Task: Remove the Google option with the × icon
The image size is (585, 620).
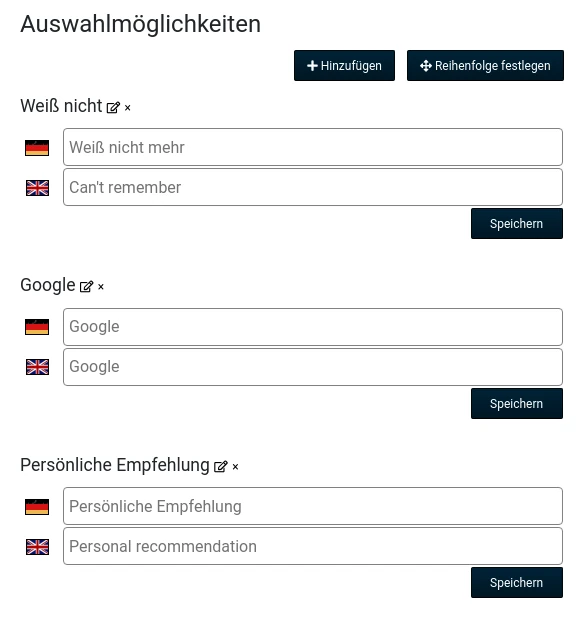Action: pyautogui.click(x=101, y=287)
